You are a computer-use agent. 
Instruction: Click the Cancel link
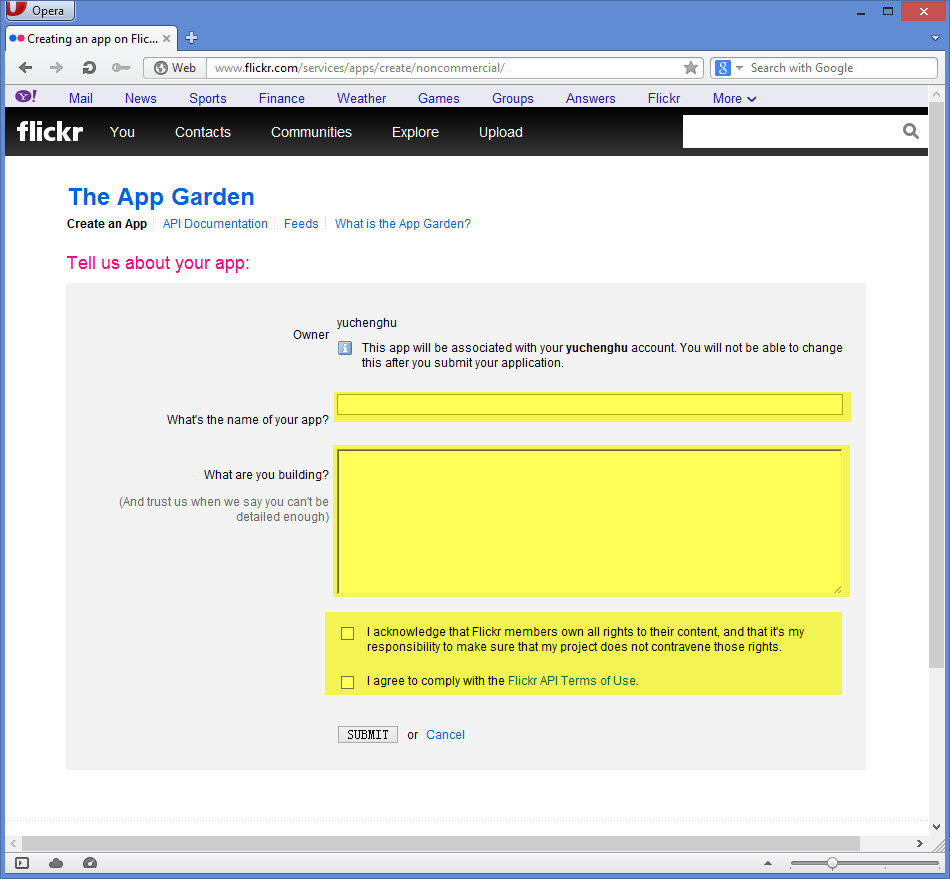(445, 735)
